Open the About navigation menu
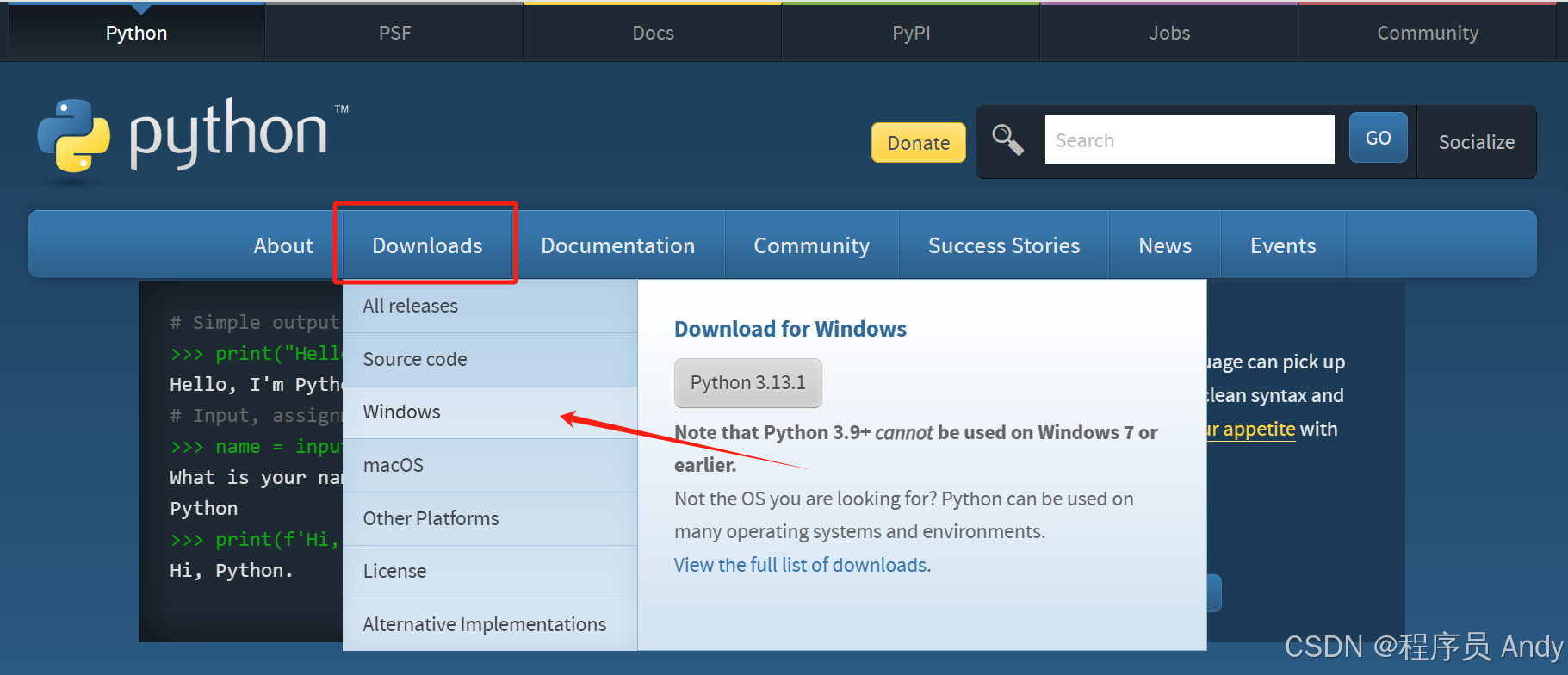This screenshot has width=1568, height=675. tap(283, 245)
